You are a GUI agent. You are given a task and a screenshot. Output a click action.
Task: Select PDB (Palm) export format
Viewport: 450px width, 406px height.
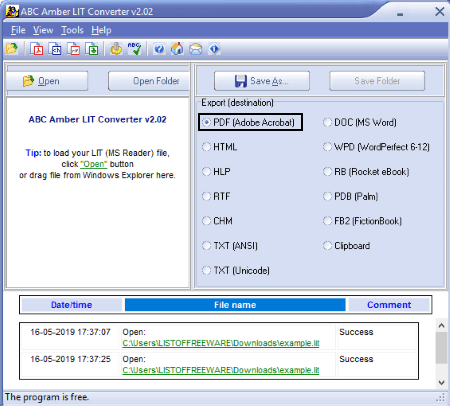point(350,196)
